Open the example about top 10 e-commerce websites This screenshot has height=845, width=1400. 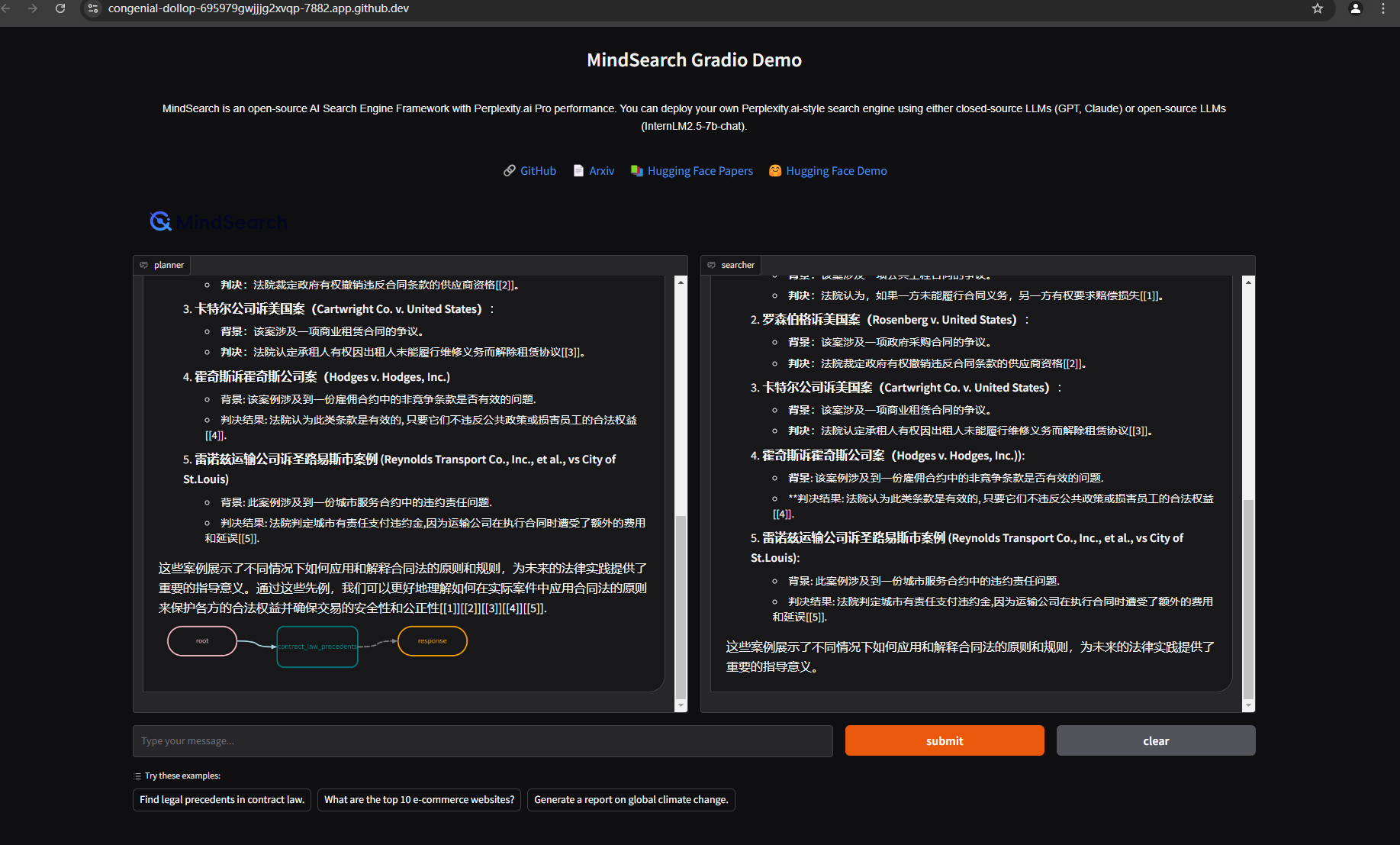[x=419, y=799]
